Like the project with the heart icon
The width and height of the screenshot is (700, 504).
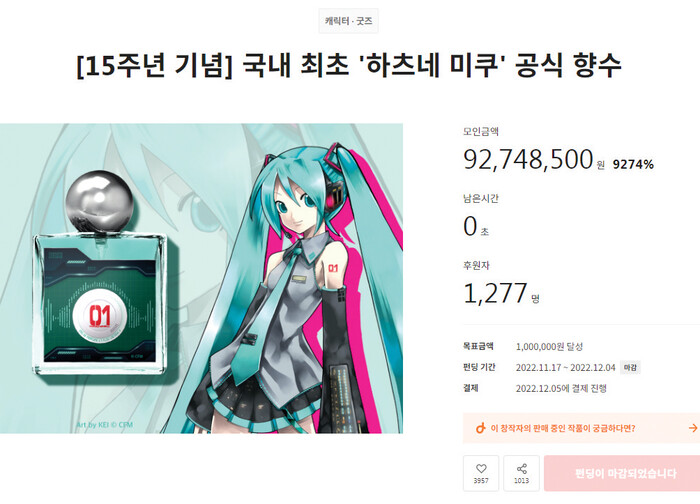tap(481, 473)
